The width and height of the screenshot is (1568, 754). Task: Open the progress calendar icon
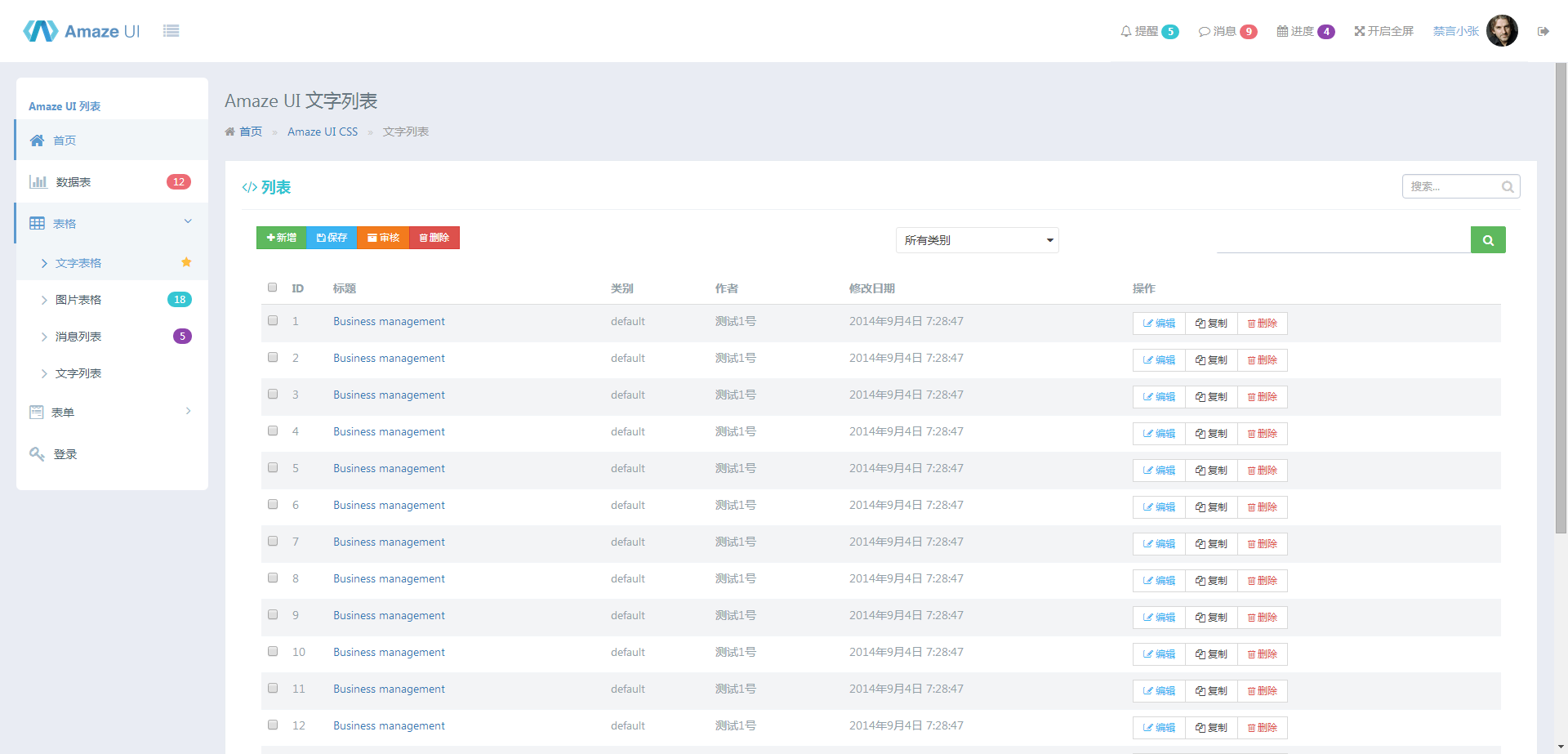pyautogui.click(x=1282, y=31)
